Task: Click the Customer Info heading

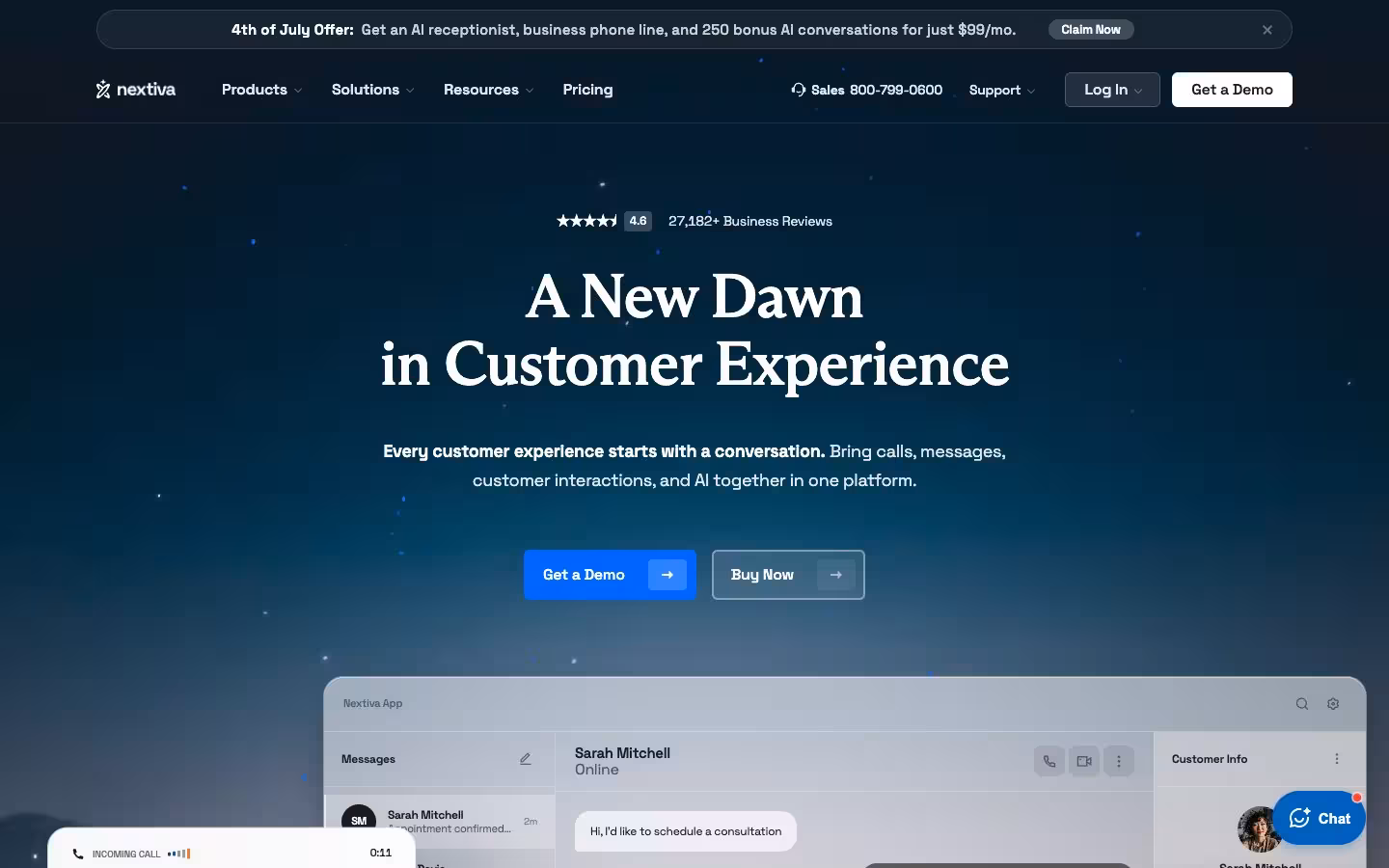Action: (x=1210, y=759)
